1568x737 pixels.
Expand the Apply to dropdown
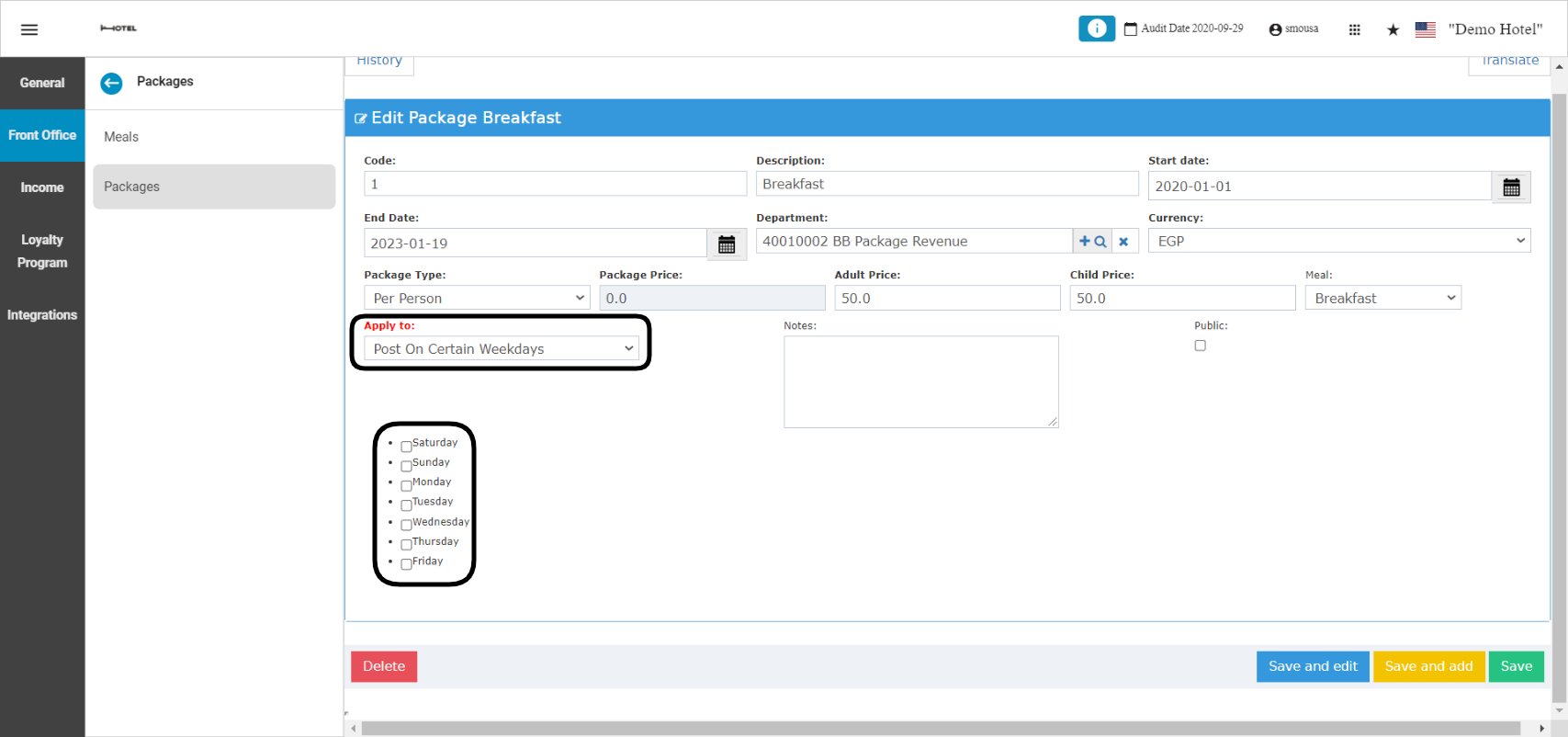502,348
